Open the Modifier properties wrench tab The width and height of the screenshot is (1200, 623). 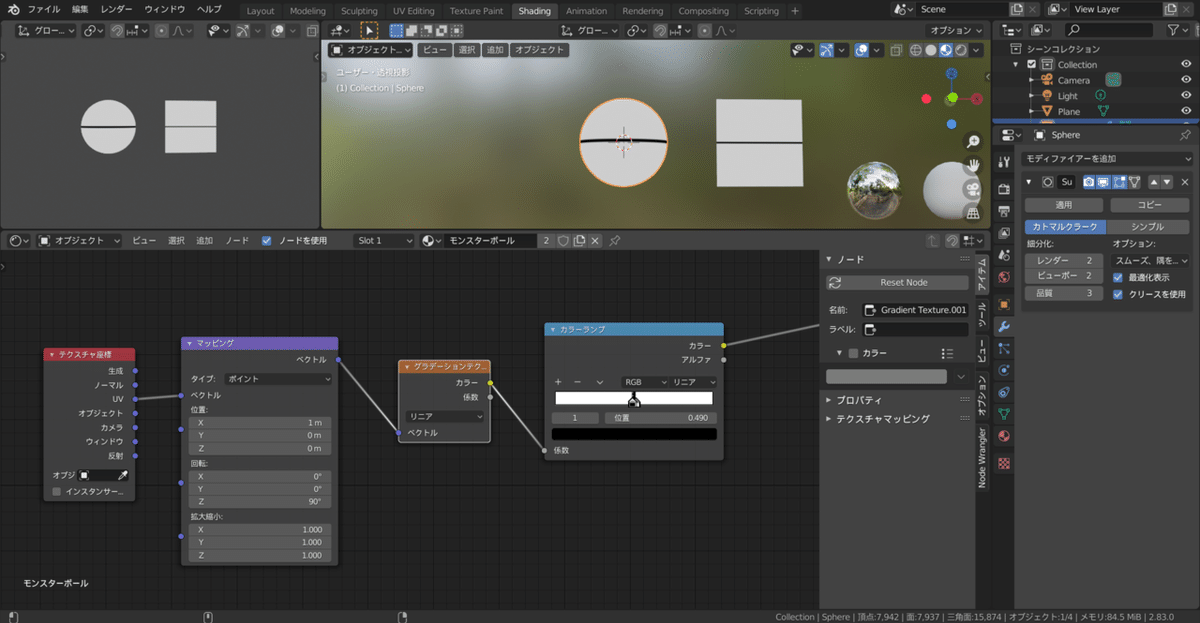1004,326
